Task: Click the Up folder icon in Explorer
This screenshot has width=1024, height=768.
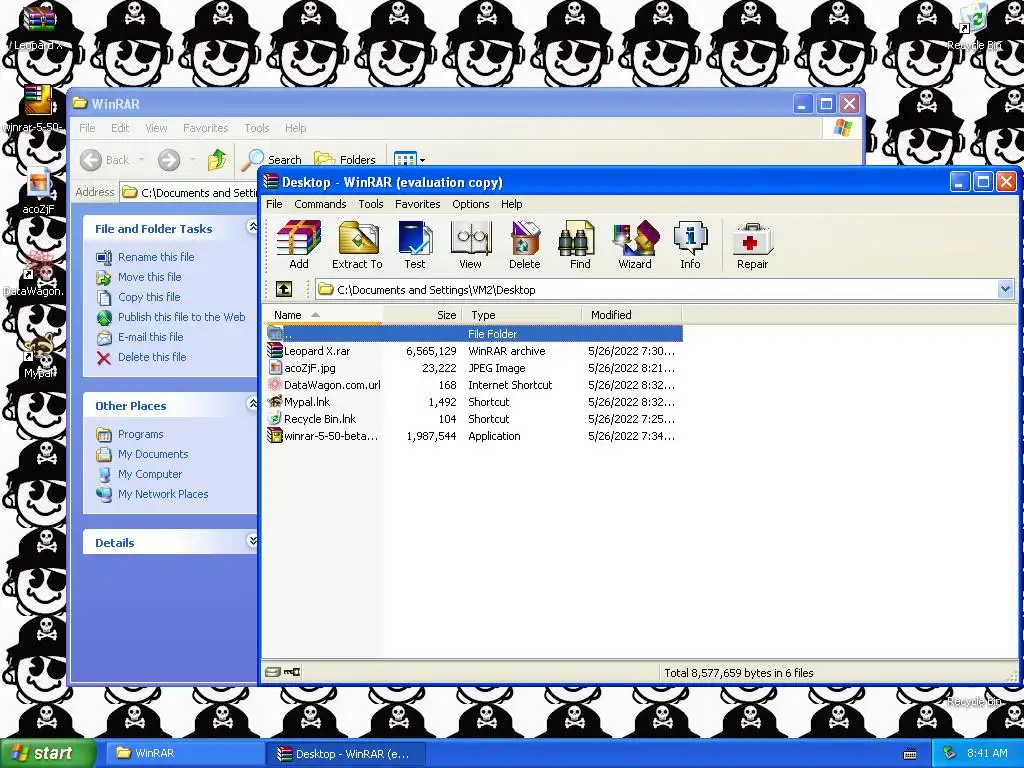Action: tap(217, 160)
